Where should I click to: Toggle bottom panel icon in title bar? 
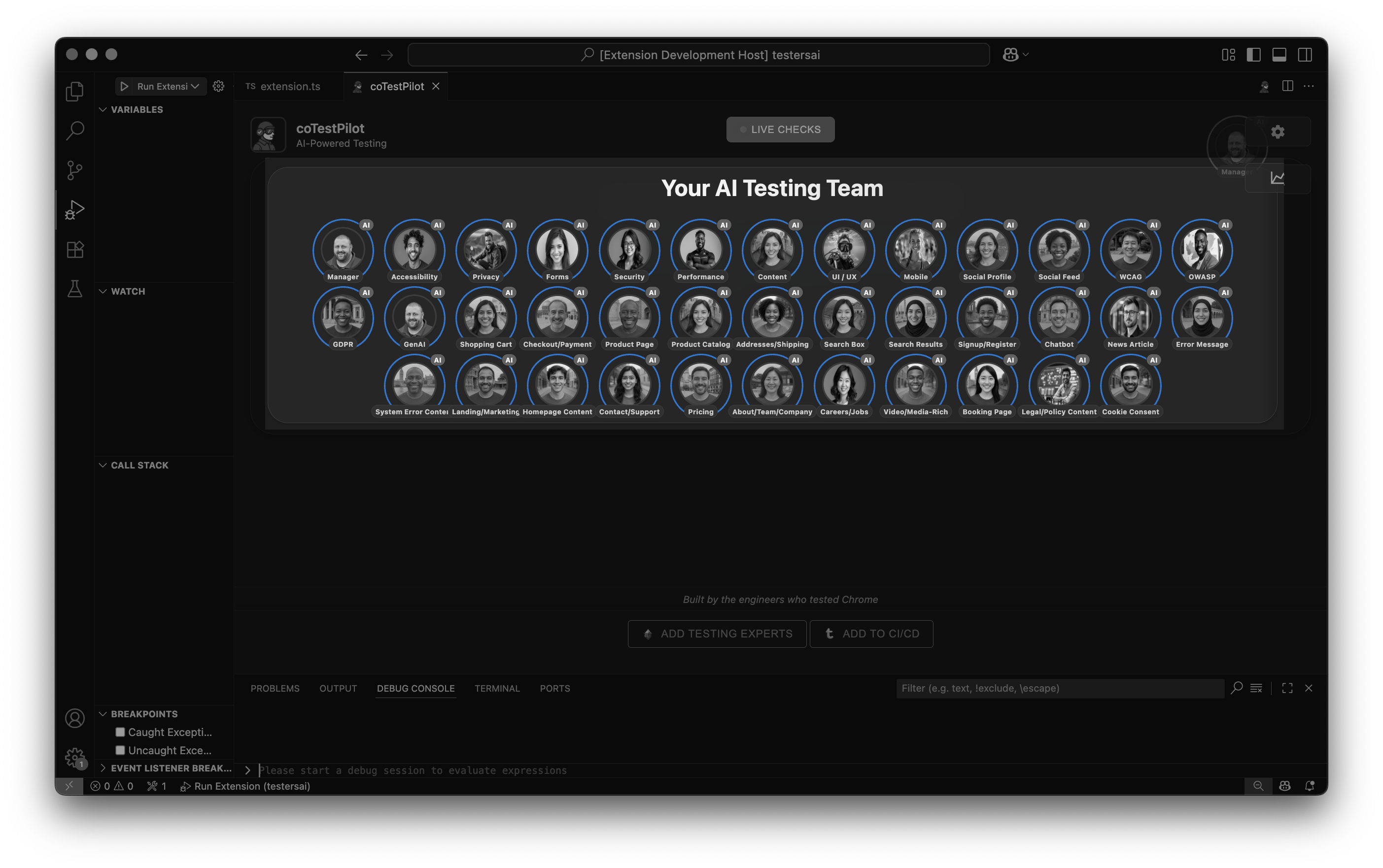tap(1279, 55)
